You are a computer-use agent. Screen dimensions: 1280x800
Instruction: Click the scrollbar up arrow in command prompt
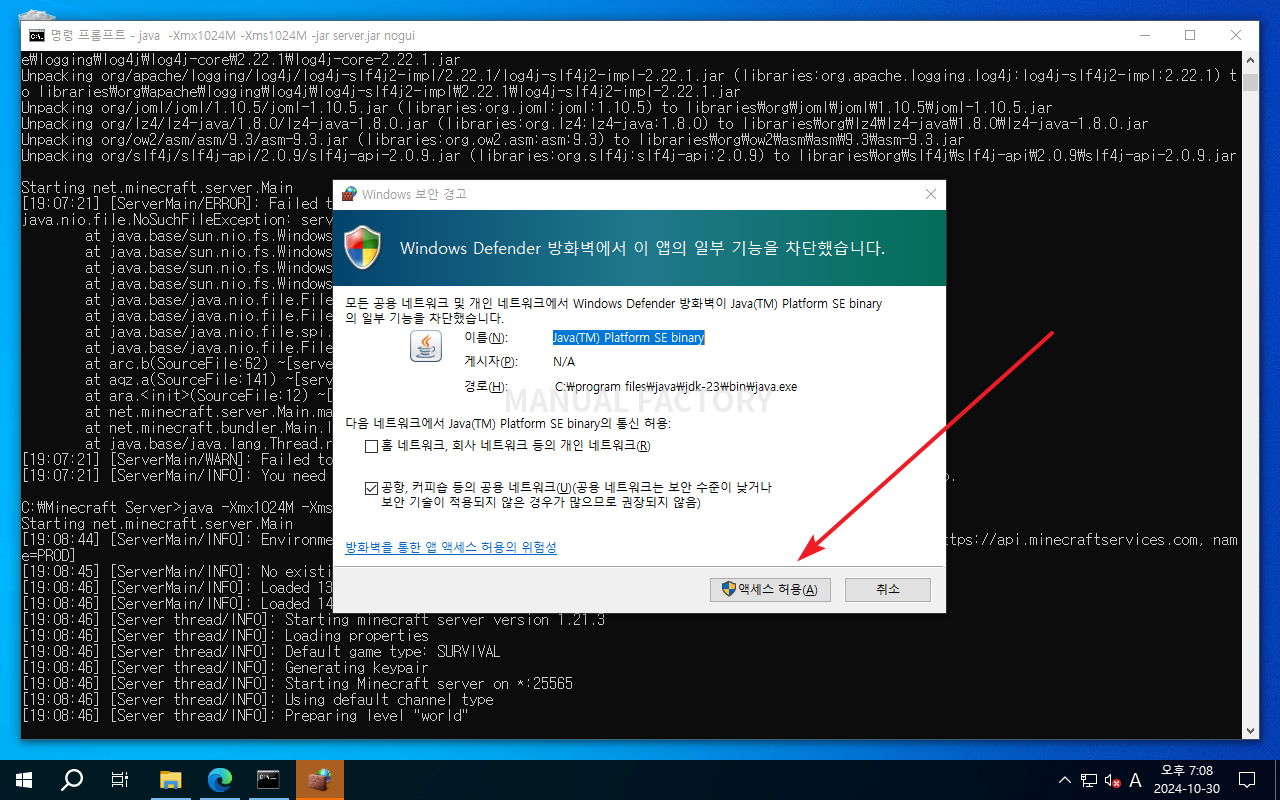(1250, 60)
